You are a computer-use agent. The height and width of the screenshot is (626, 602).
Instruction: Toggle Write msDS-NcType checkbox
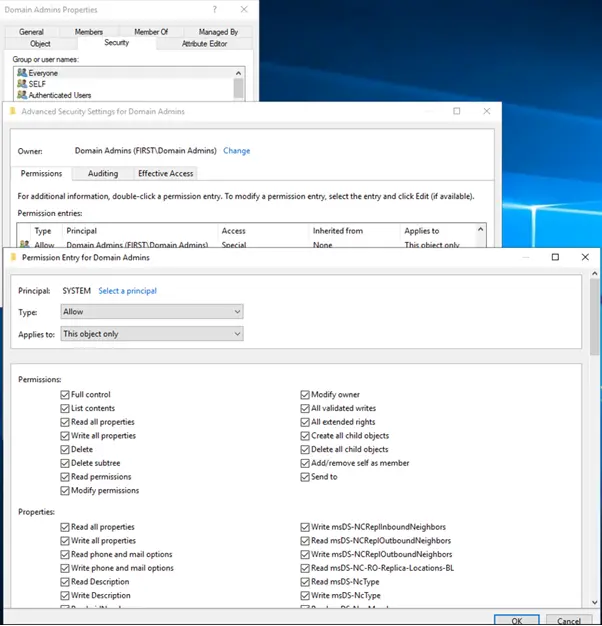(305, 595)
